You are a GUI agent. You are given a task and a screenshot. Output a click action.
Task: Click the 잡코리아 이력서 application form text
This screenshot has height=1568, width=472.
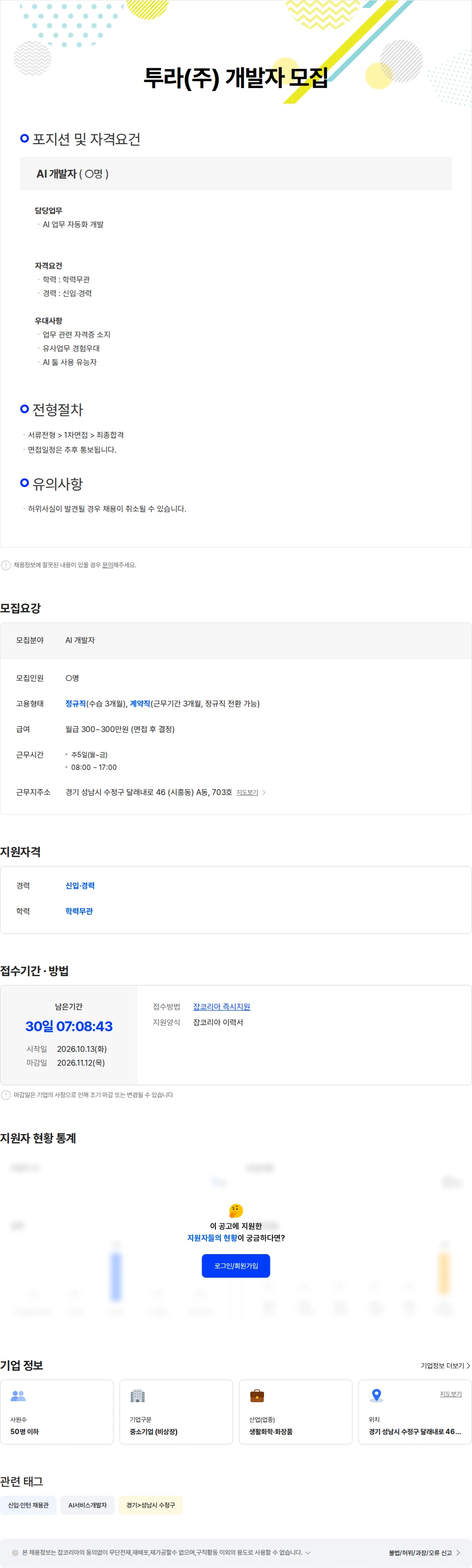pyautogui.click(x=218, y=1022)
